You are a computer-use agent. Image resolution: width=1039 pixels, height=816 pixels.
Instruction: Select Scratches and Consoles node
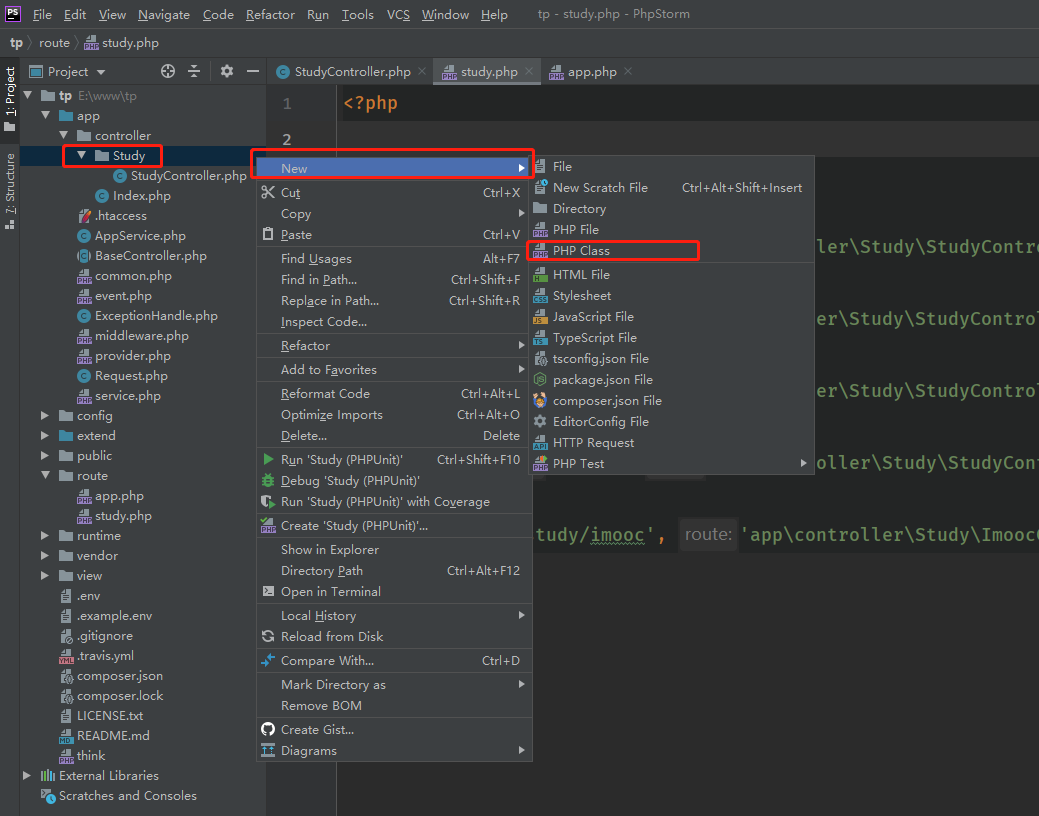coord(127,795)
